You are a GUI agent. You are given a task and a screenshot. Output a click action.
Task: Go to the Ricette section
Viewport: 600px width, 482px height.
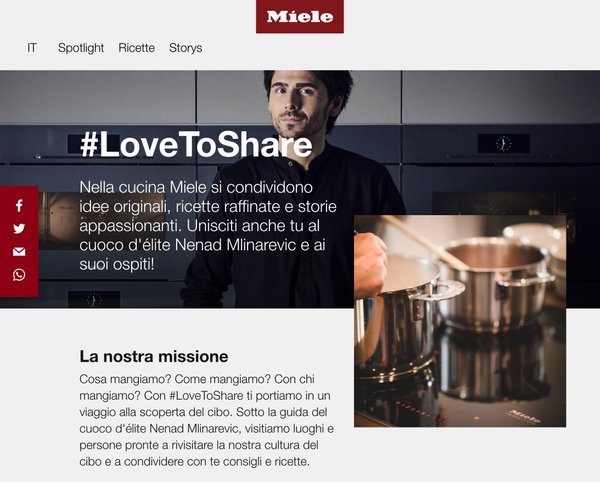click(137, 48)
